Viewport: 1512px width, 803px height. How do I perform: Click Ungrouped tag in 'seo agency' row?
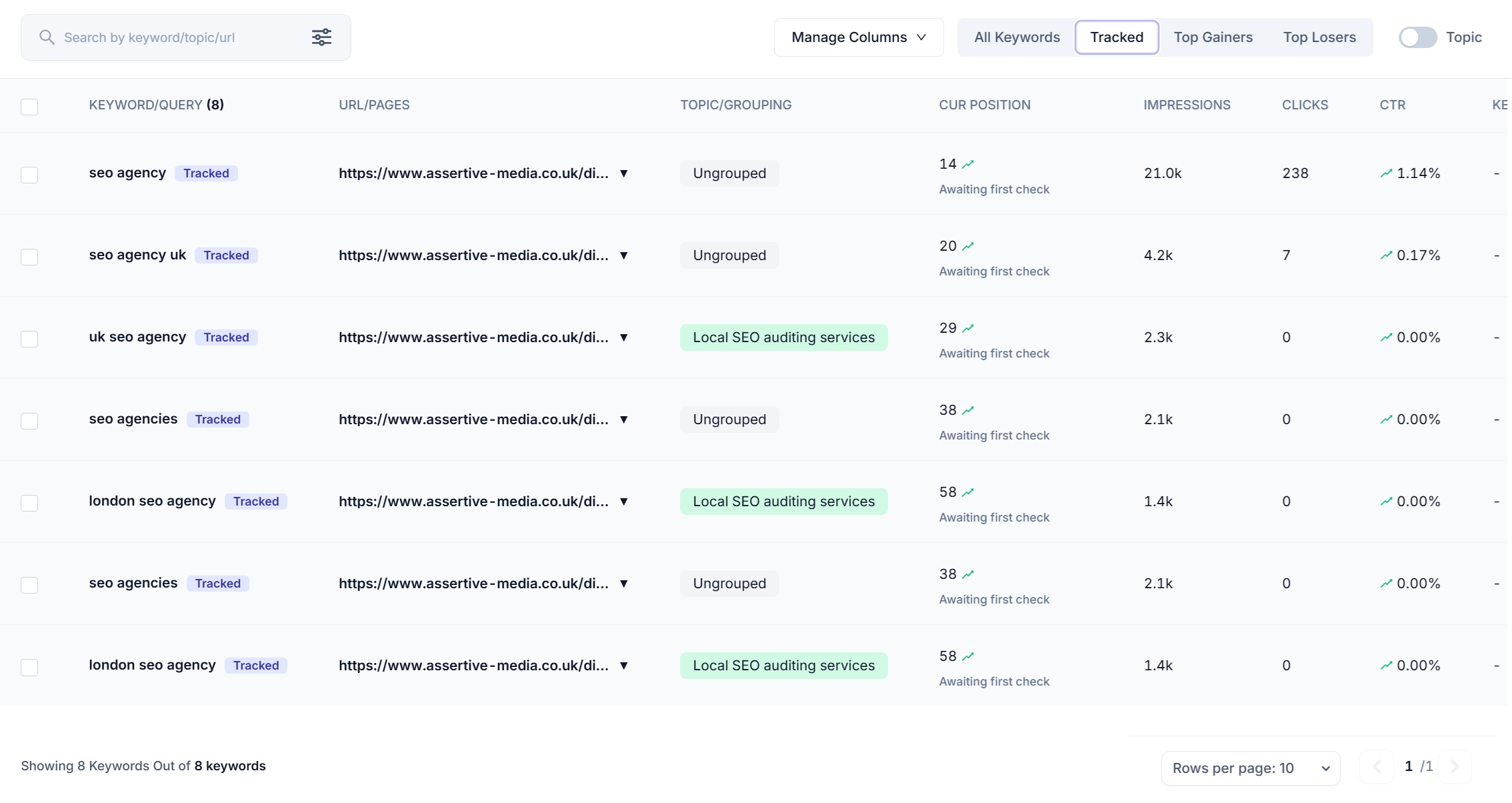(x=729, y=173)
